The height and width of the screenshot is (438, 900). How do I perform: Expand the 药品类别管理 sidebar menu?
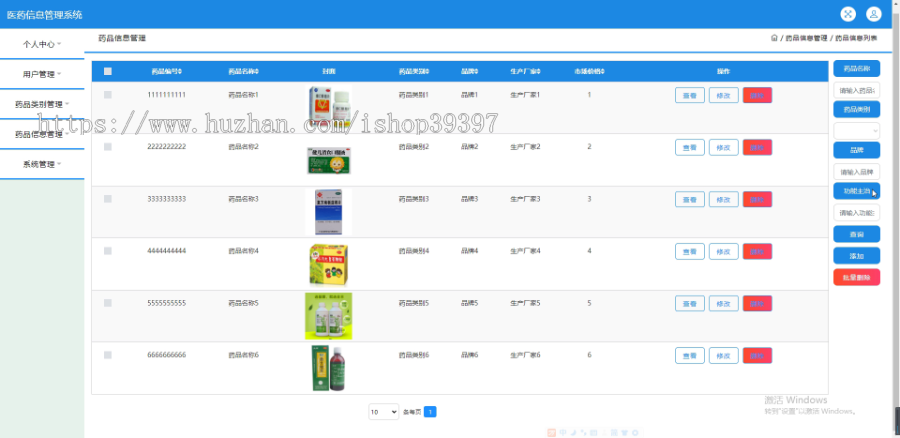click(x=42, y=104)
